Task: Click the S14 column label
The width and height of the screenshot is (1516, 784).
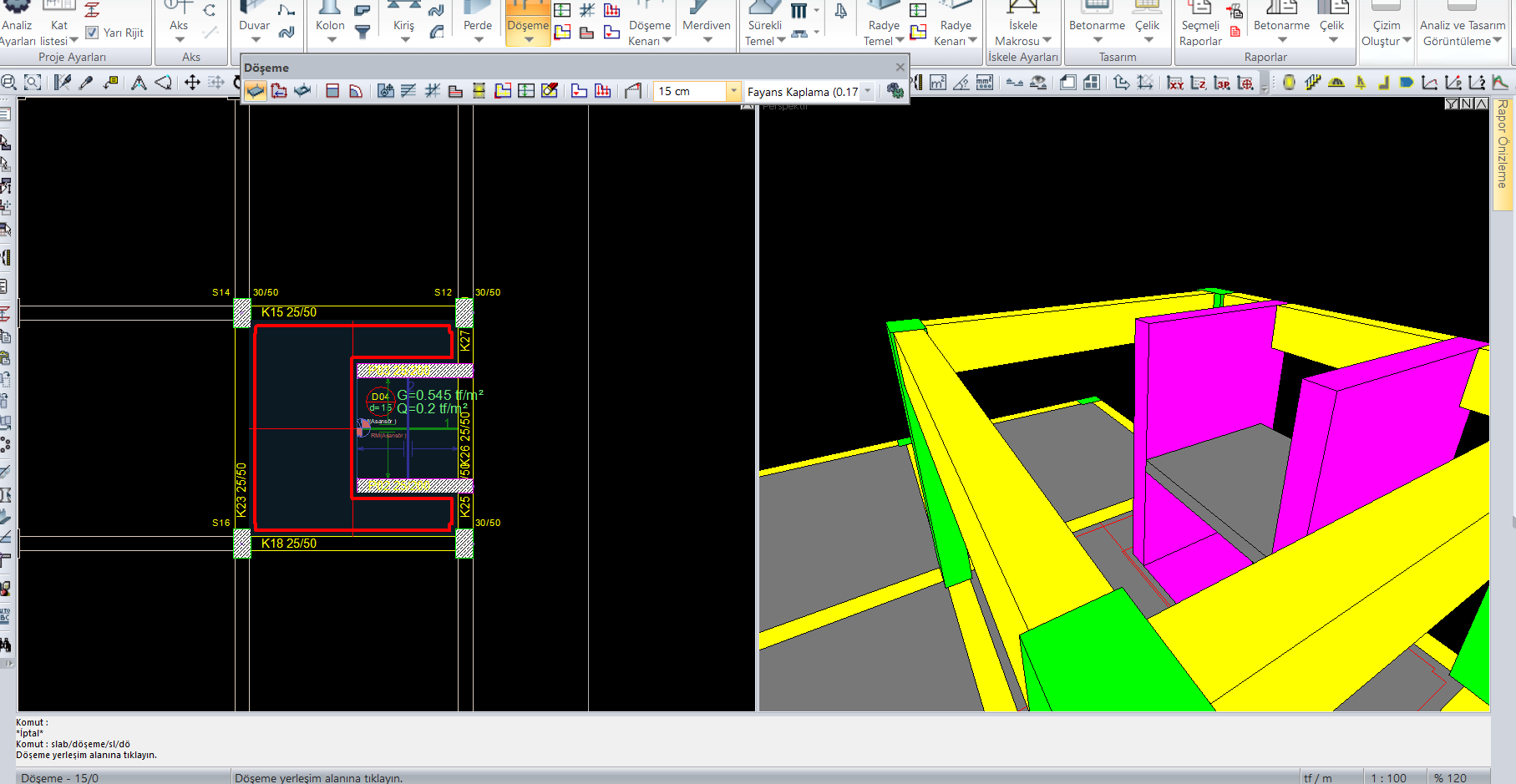Action: [221, 292]
